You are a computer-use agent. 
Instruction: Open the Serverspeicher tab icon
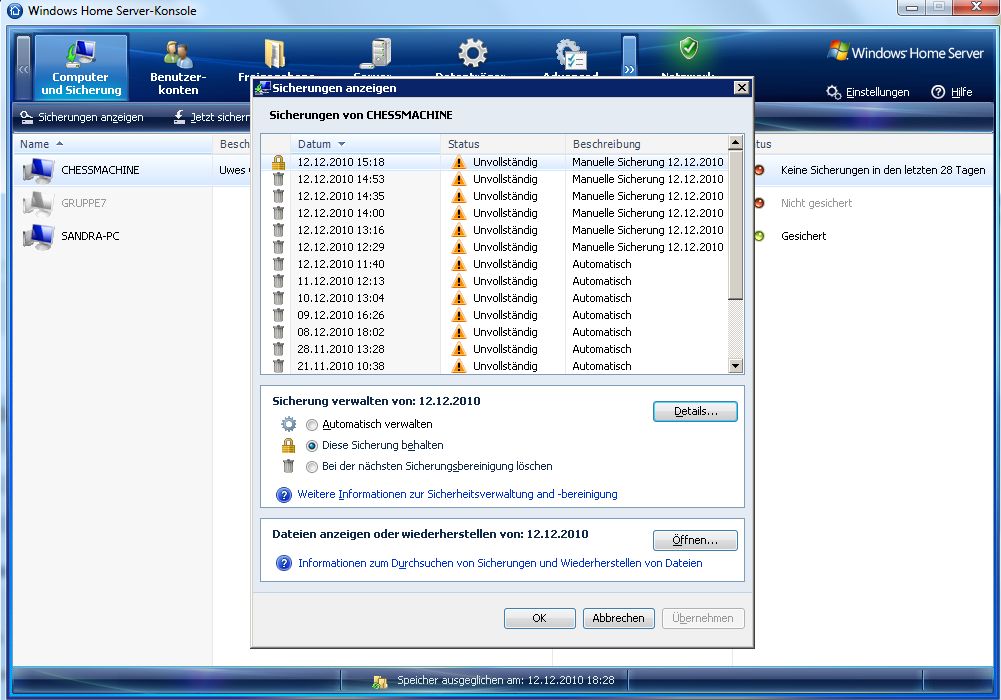point(375,56)
